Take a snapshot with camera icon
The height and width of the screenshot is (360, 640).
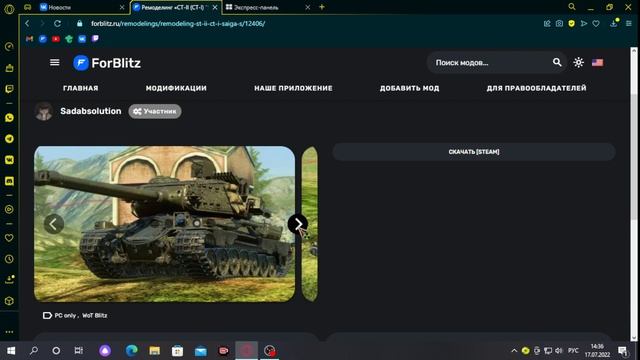tap(559, 24)
